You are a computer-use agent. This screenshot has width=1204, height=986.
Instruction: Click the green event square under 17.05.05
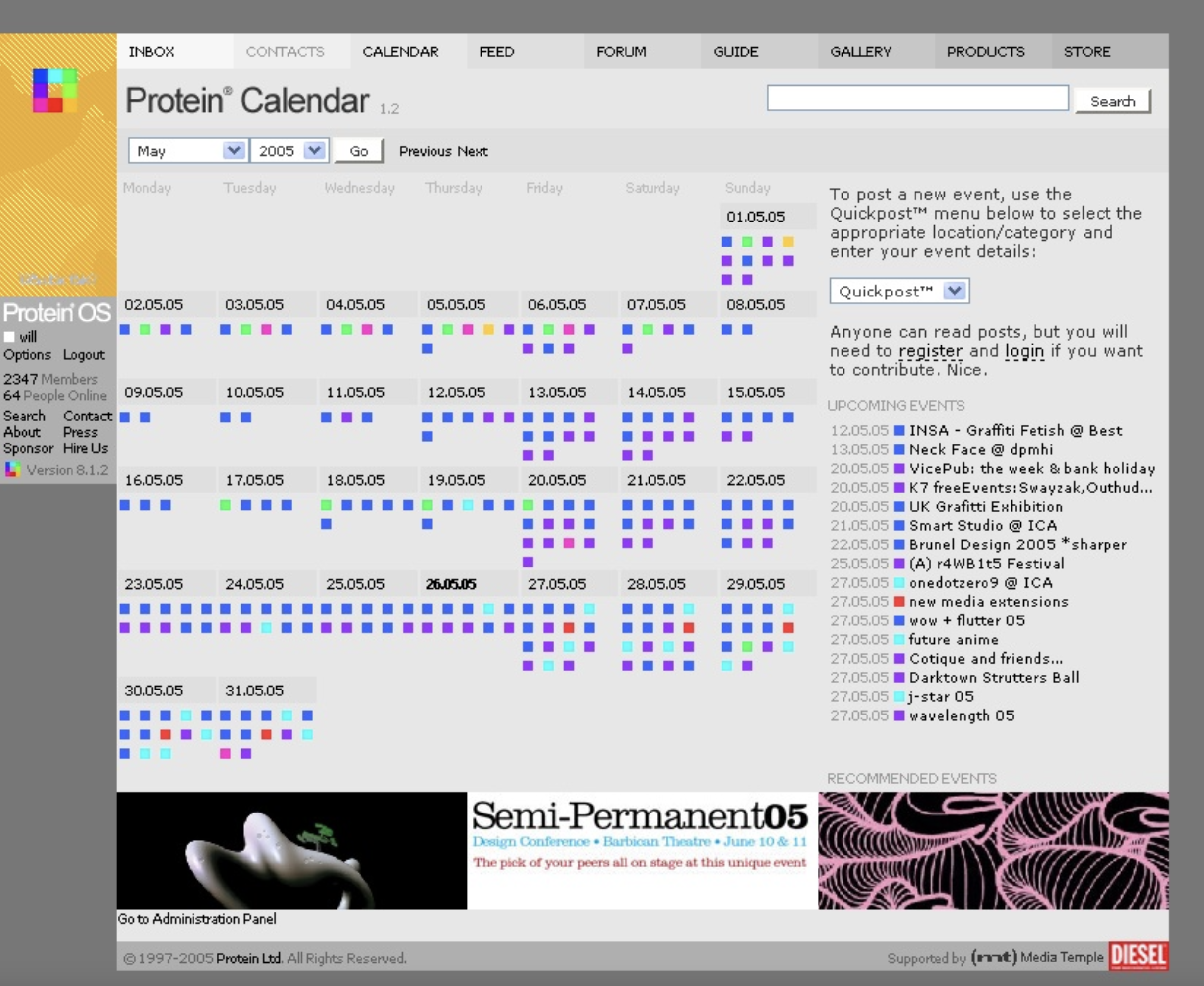coord(225,505)
